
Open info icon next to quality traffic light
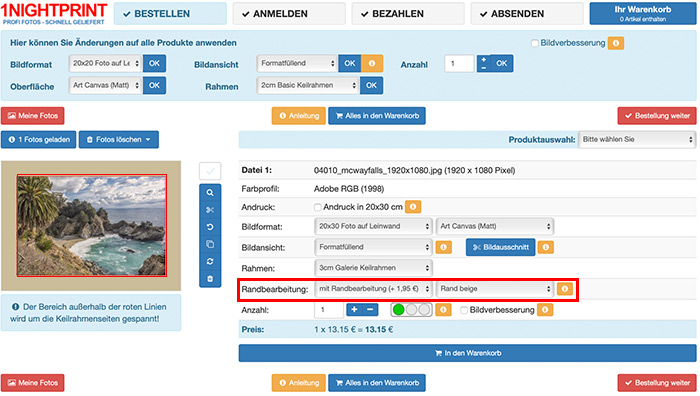pyautogui.click(x=443, y=310)
